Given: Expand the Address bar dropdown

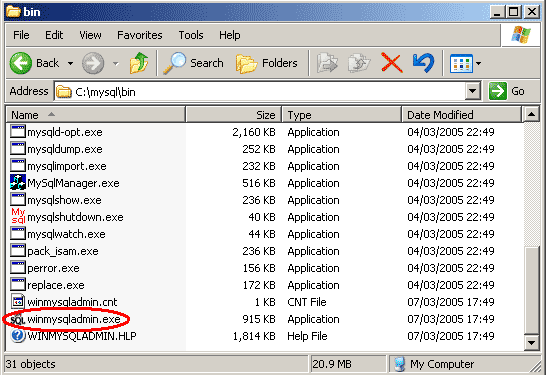Looking at the screenshot, I should click(x=473, y=91).
